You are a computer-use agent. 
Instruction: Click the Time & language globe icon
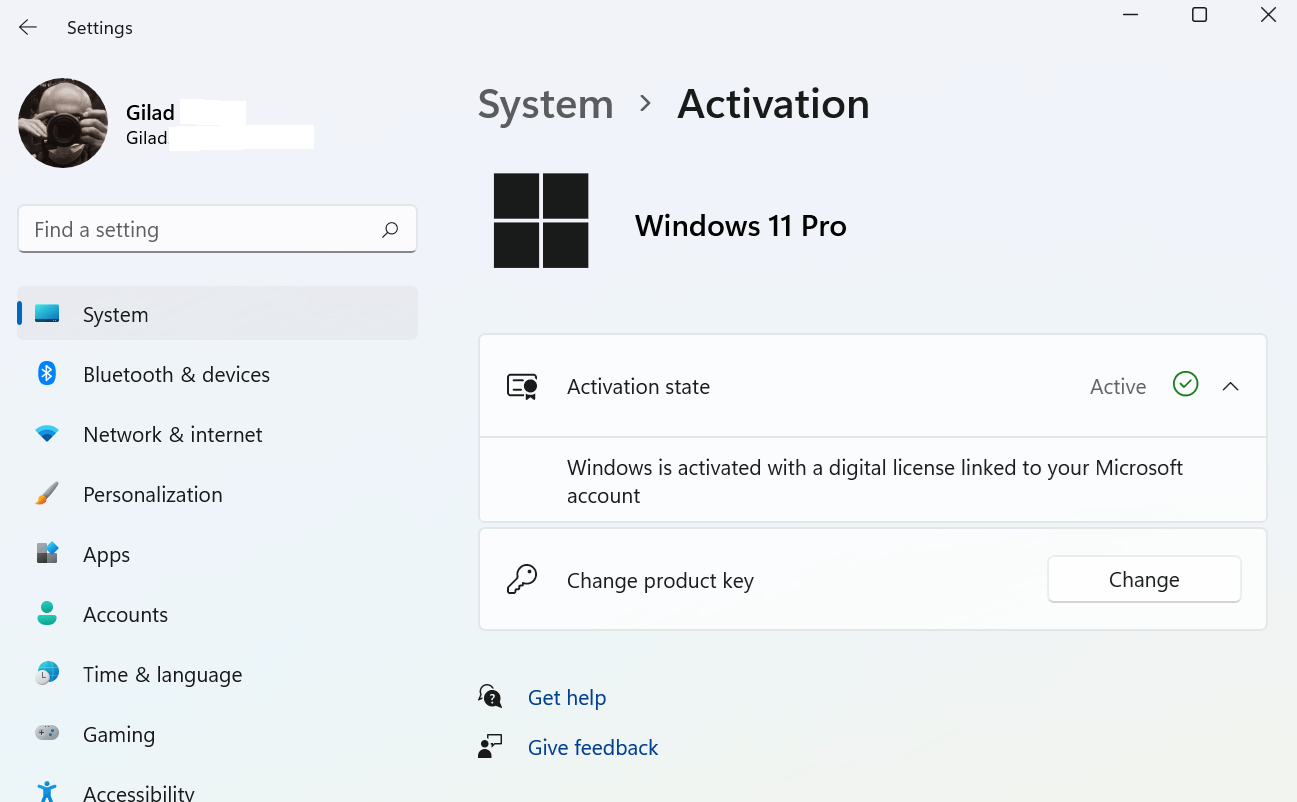click(x=47, y=674)
